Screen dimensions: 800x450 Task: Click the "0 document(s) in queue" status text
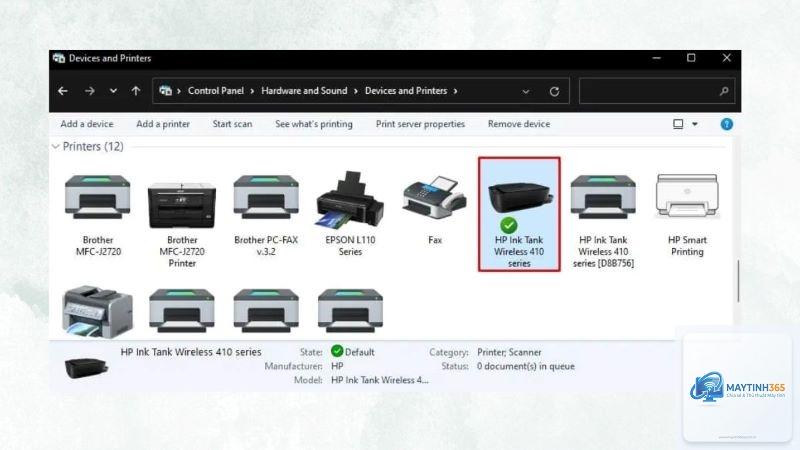click(x=526, y=366)
